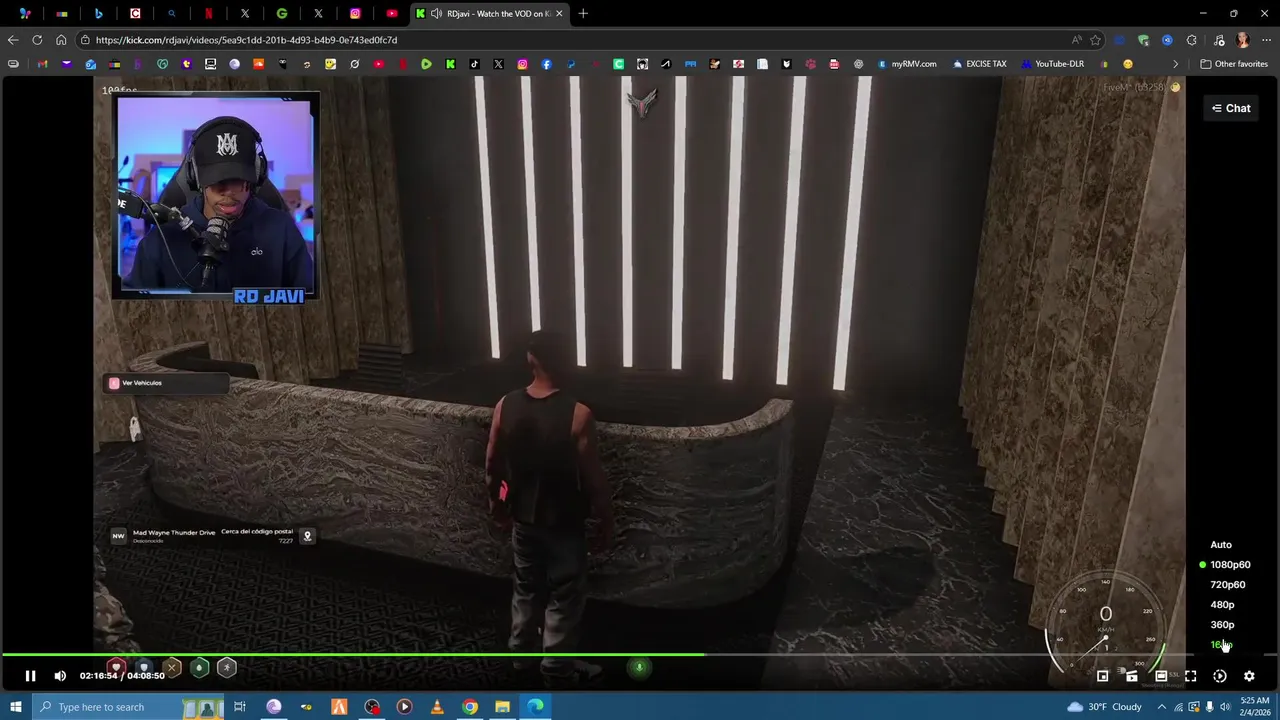Switch to the Netflix tab
Viewport: 1280px width, 720px height.
pyautogui.click(x=208, y=13)
